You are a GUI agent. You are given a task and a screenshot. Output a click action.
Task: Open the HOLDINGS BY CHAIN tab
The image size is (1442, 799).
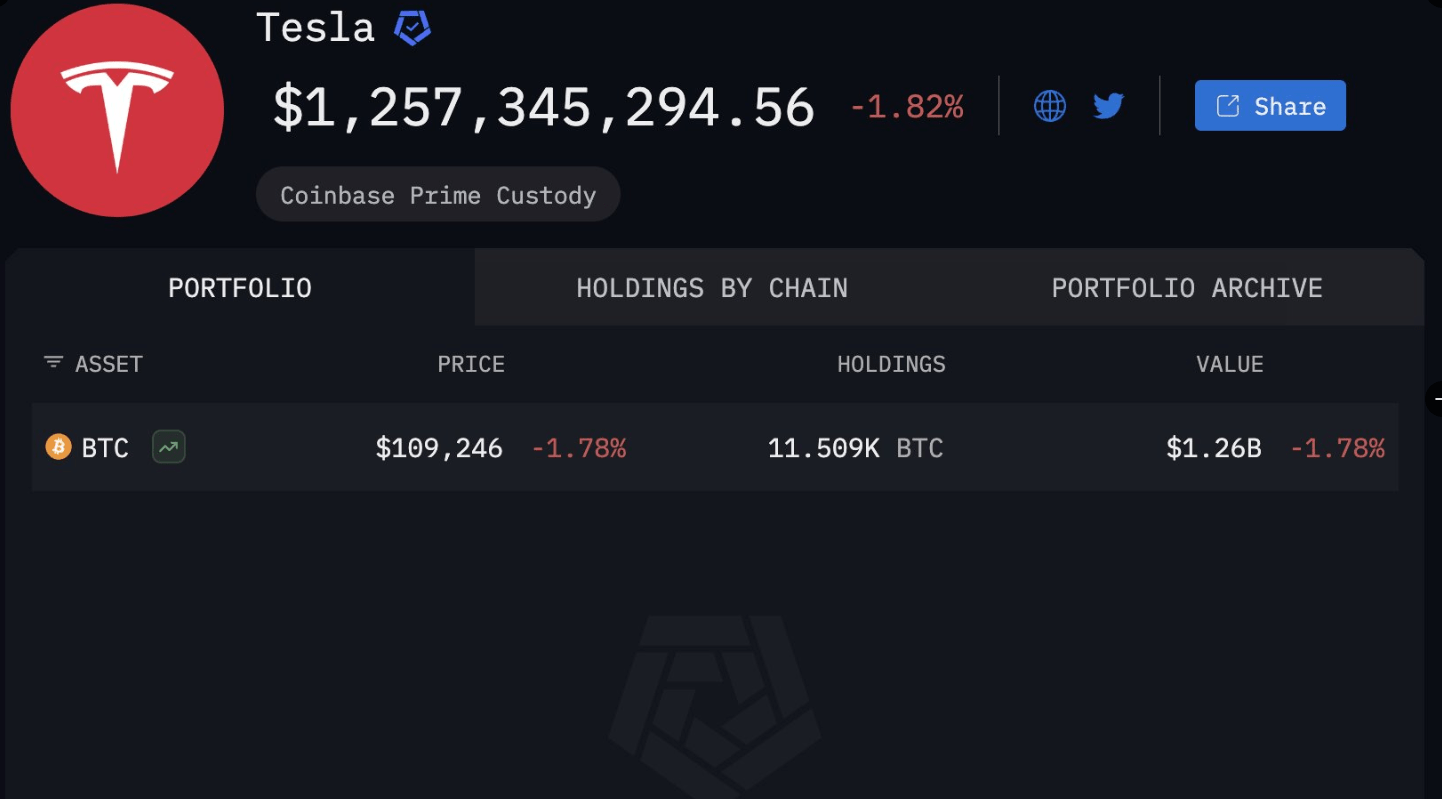pos(712,288)
